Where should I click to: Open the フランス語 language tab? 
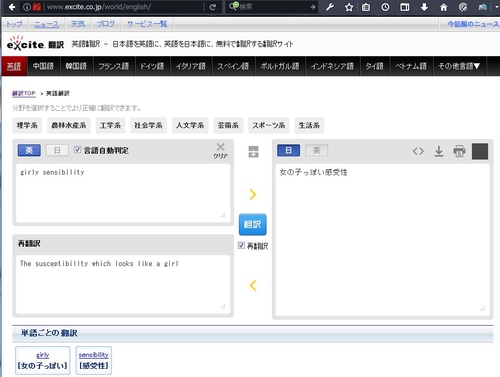[x=114, y=66]
